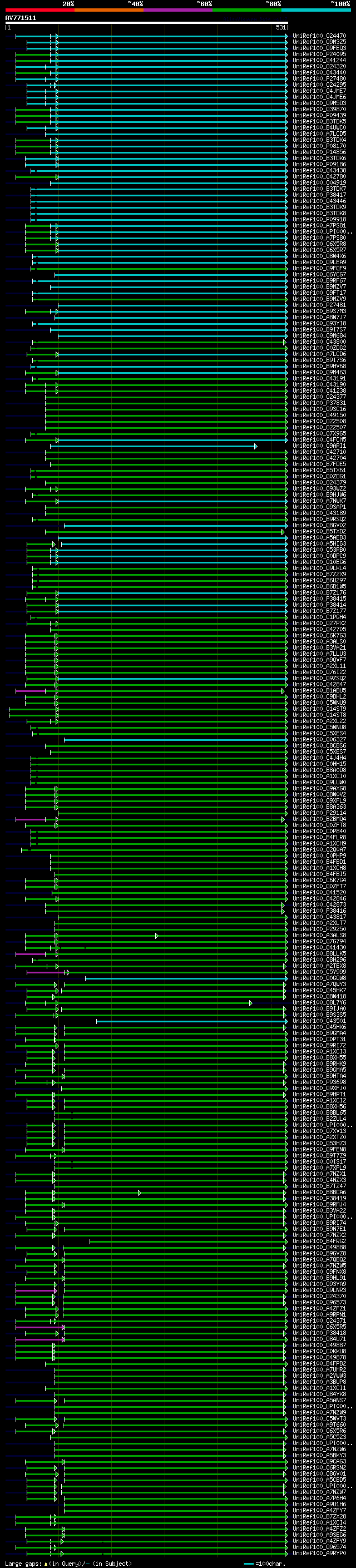Click the orange ~40% identity legend segment
The image size is (356, 1568).
109,10
